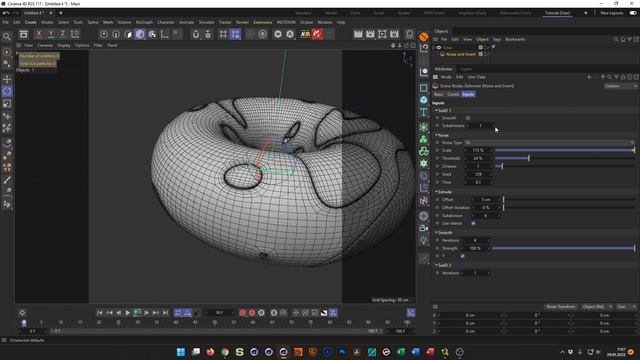Screen dimensions: 640x360
Task: Jump to the end of the timeline
Action: point(165,313)
